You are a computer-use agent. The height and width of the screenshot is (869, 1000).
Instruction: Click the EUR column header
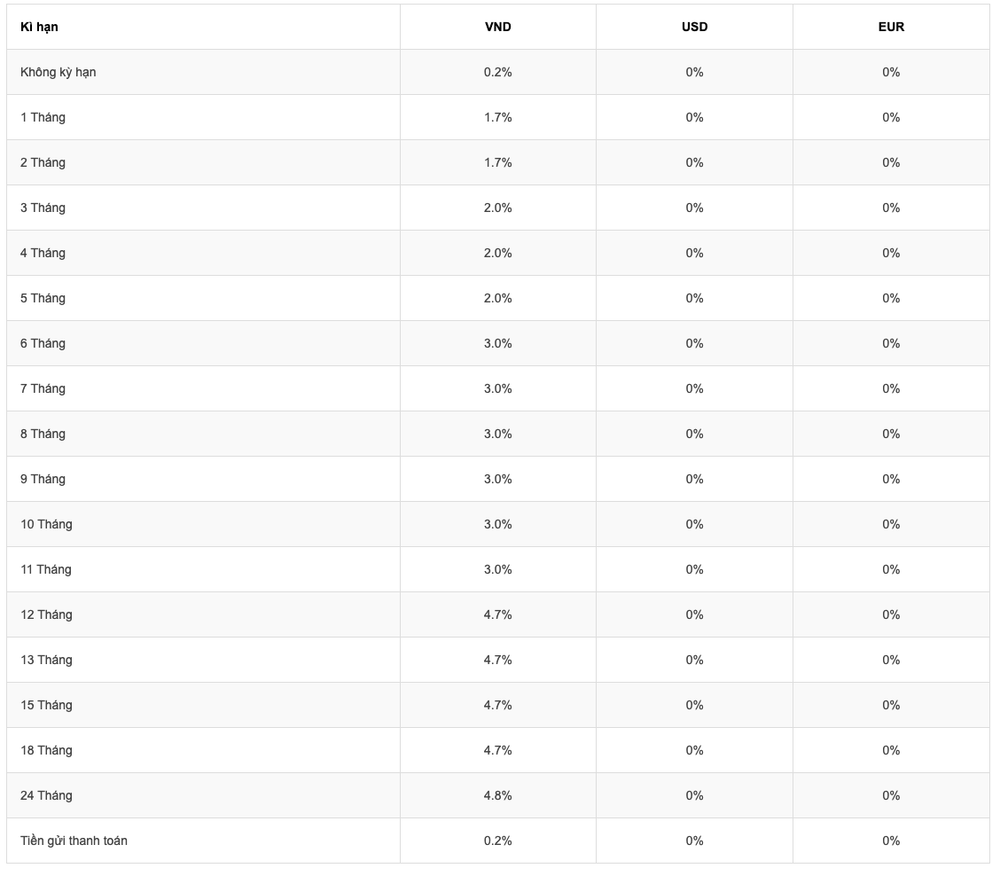891,27
